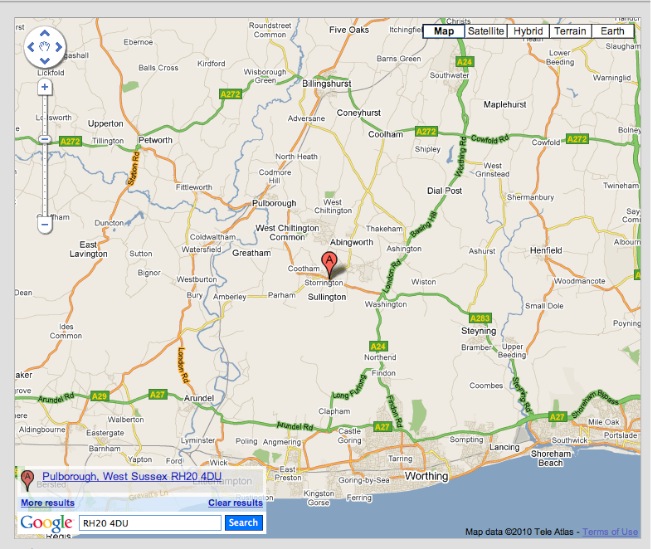Switch to Terrain view
Viewport: 651px width, 549px height.
click(570, 31)
